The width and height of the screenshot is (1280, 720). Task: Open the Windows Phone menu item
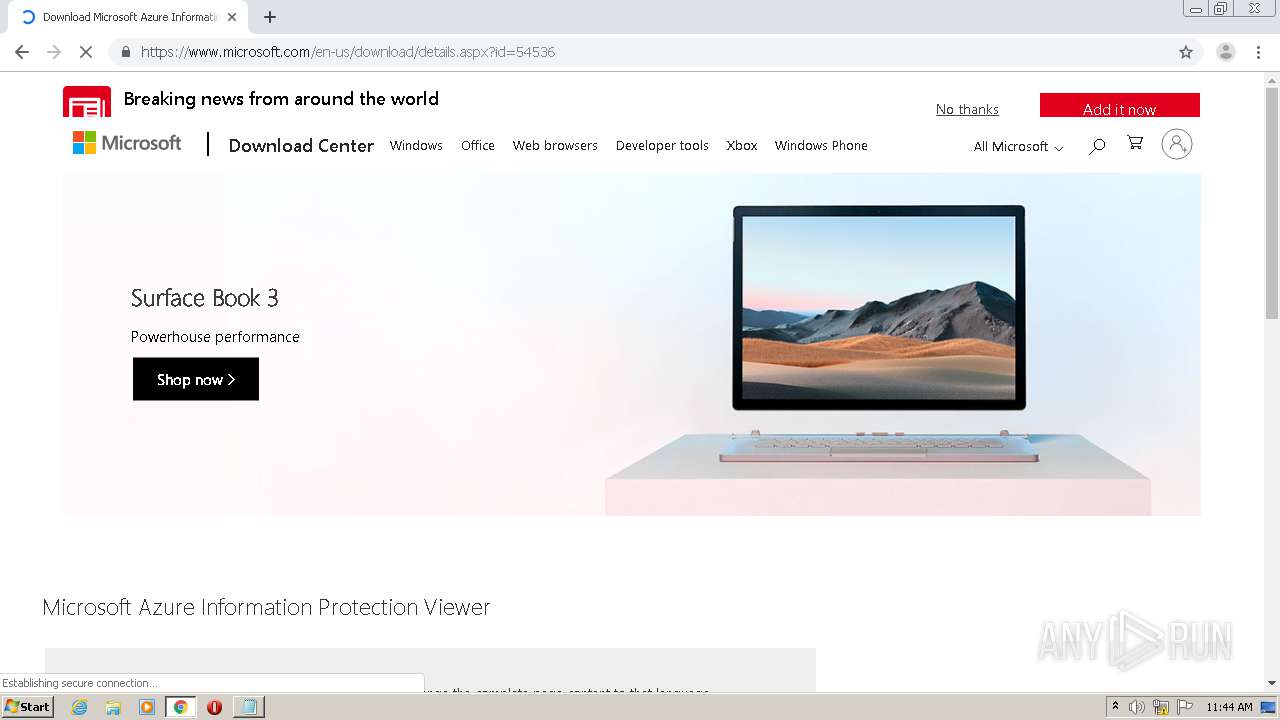821,146
